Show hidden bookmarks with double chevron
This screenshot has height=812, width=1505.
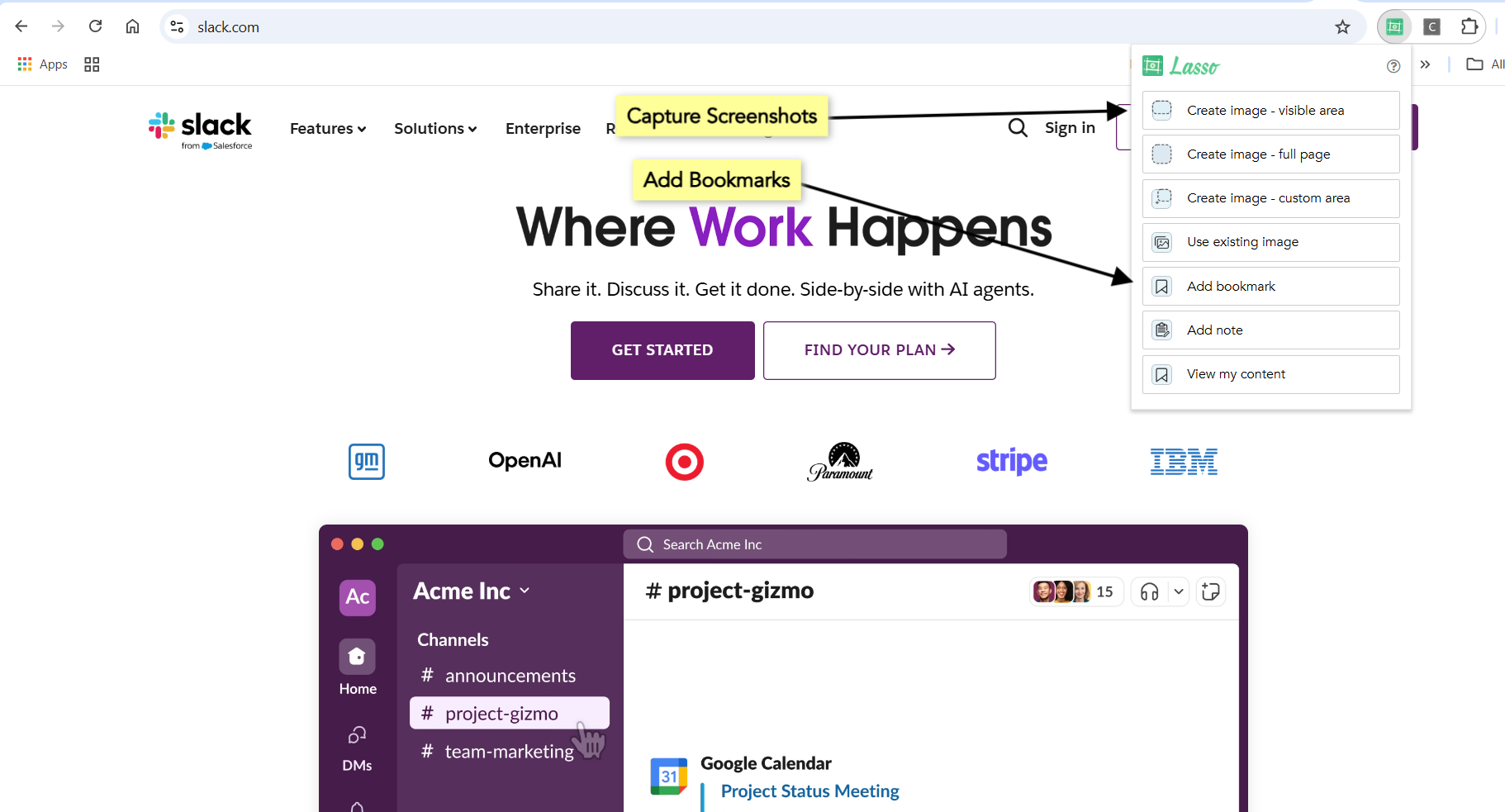(x=1425, y=64)
